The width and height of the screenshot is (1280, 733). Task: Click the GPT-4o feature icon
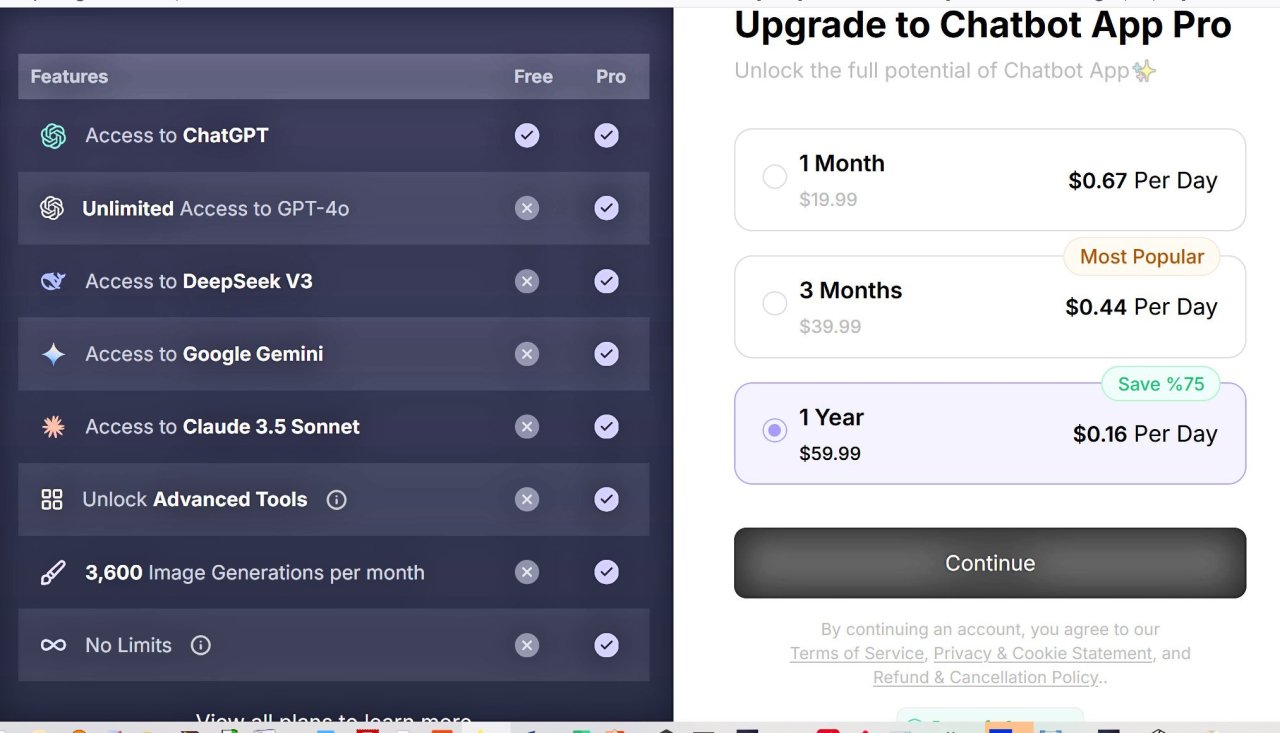52,208
